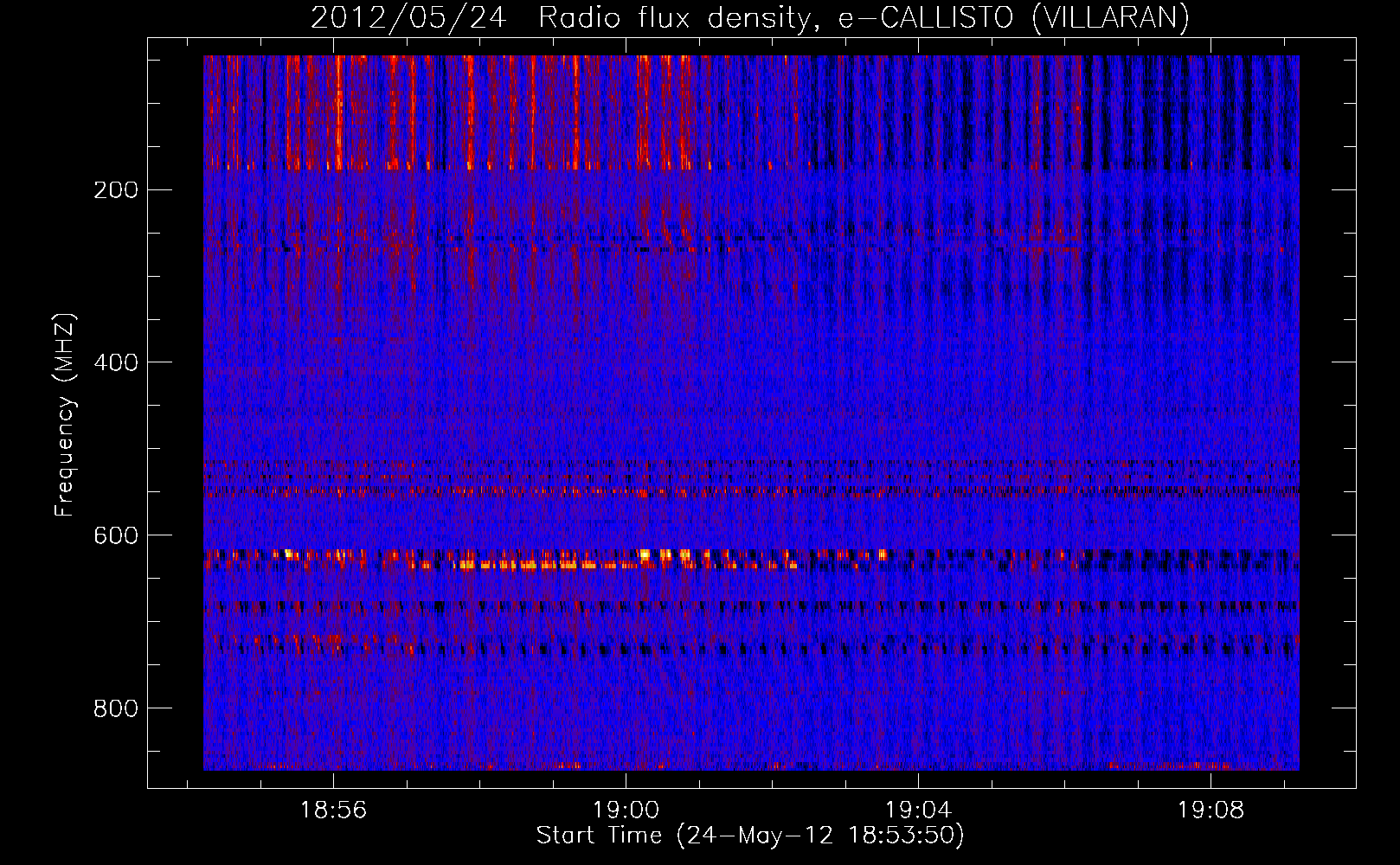Click the 200 frequency tick label
The image size is (1400, 865).
(x=116, y=190)
